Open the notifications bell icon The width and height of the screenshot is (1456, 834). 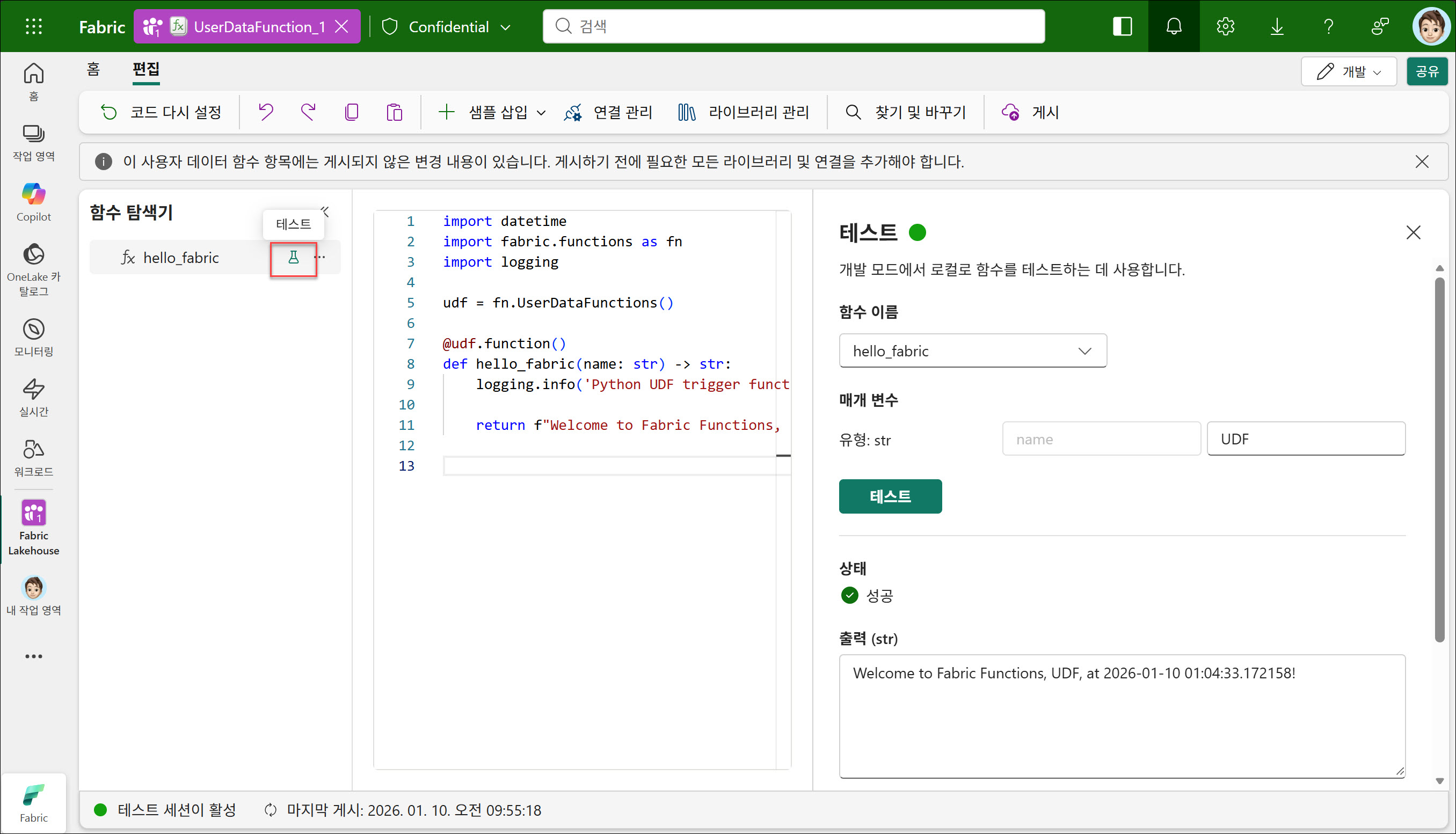click(x=1174, y=26)
